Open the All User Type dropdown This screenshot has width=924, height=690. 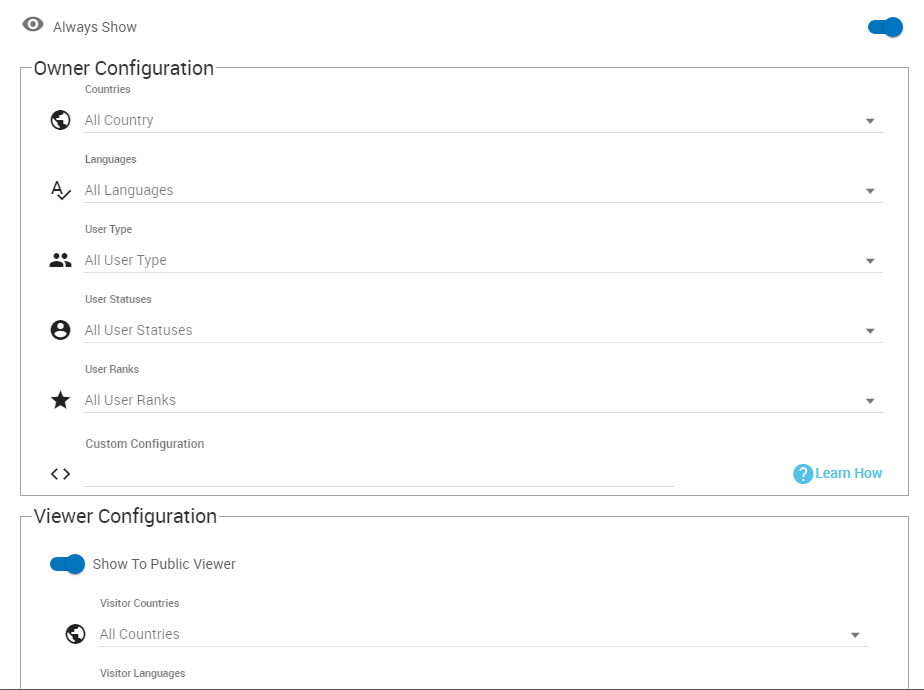tap(480, 261)
